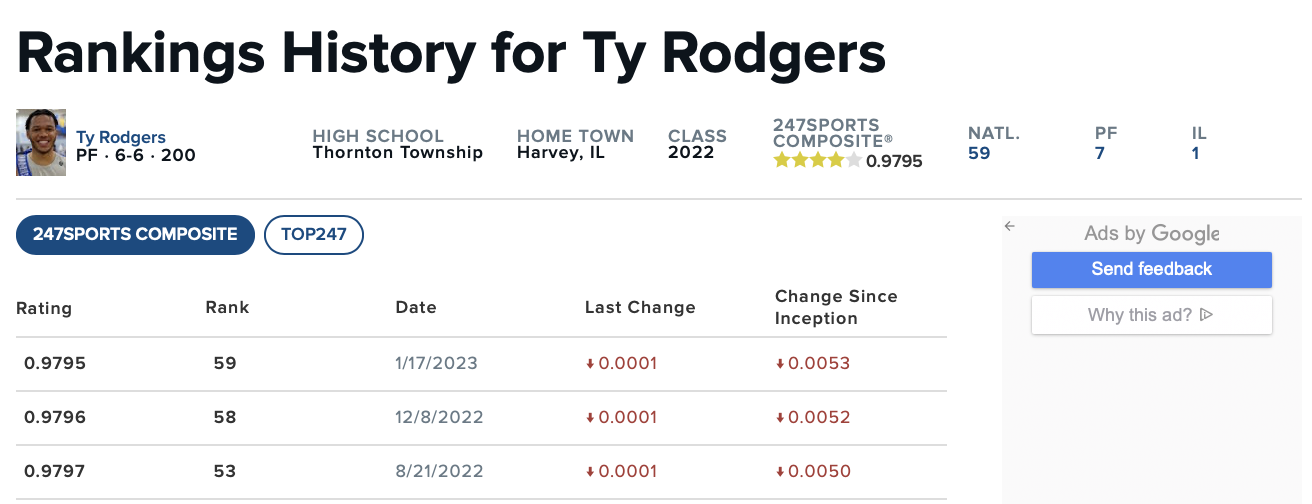Click the down arrow for 8/21/2022 last change

(x=590, y=472)
